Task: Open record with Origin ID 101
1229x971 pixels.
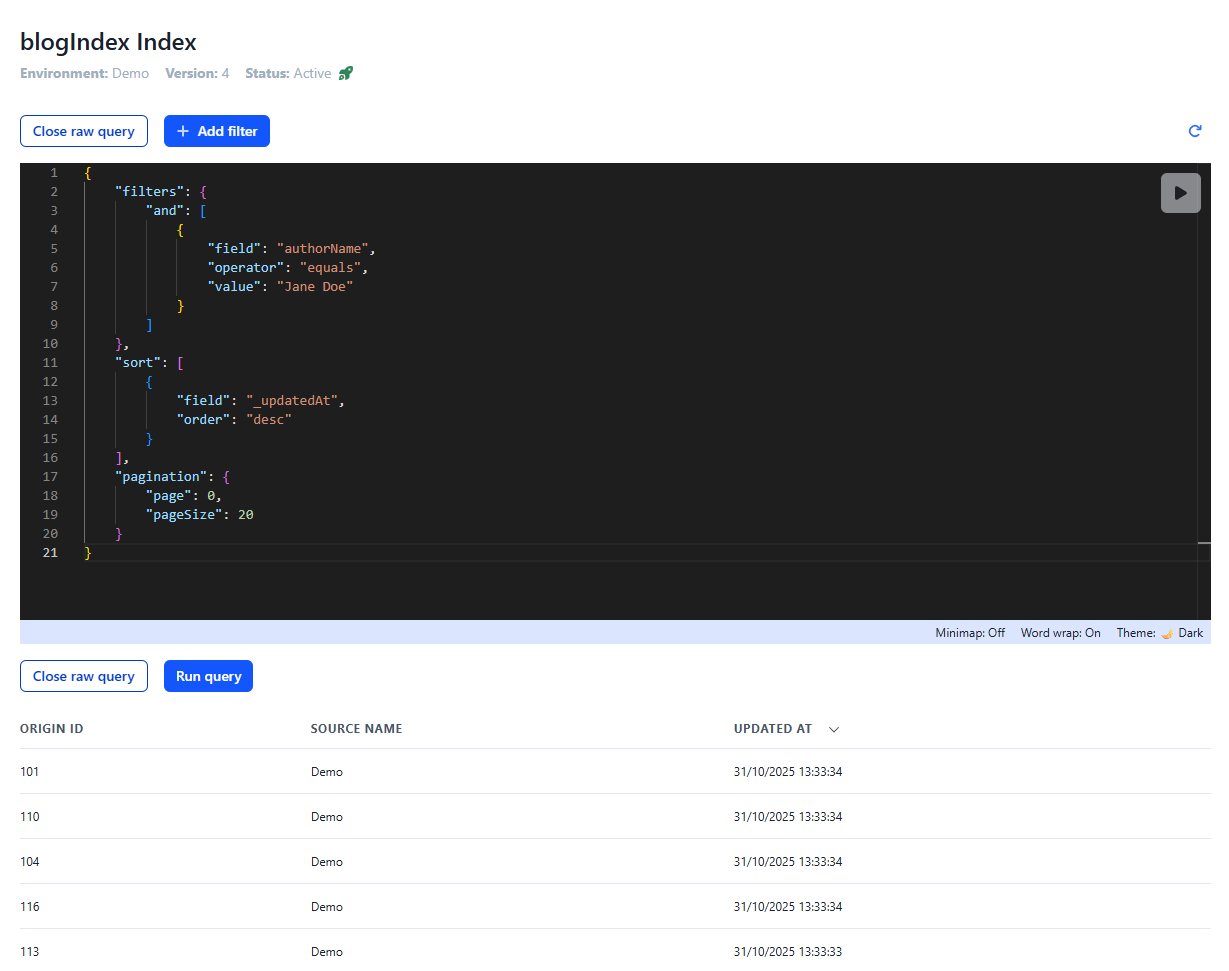Action: tap(29, 771)
